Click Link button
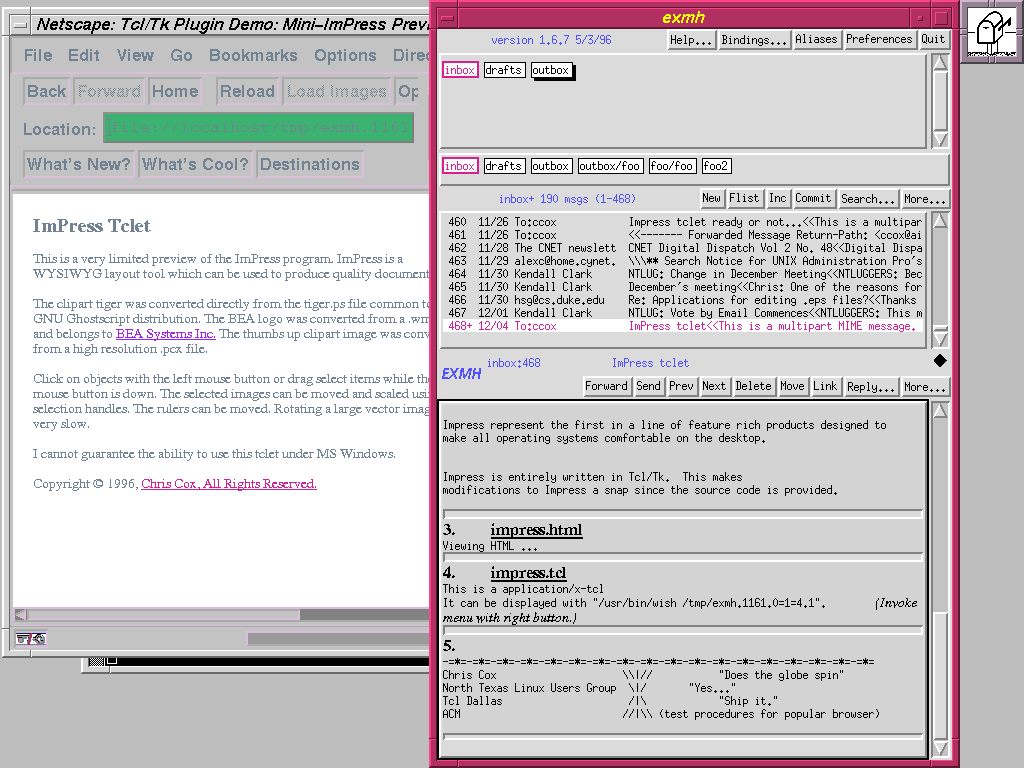Image resolution: width=1024 pixels, height=768 pixels. point(825,386)
